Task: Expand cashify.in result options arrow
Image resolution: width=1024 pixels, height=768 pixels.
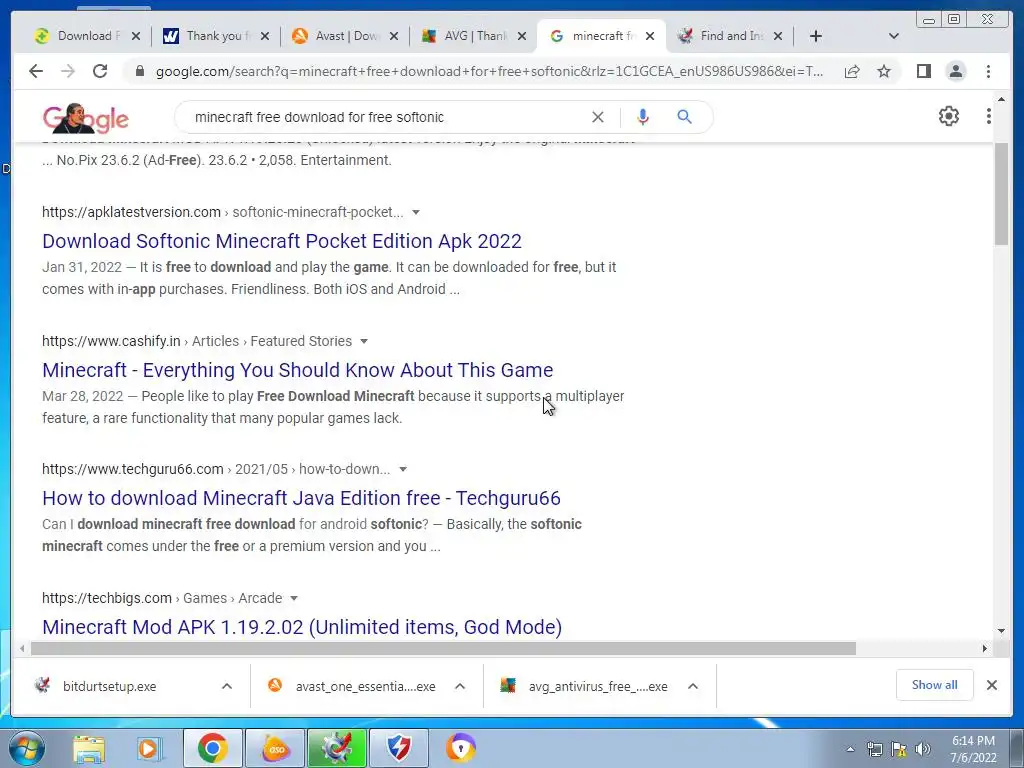Action: 364,341
